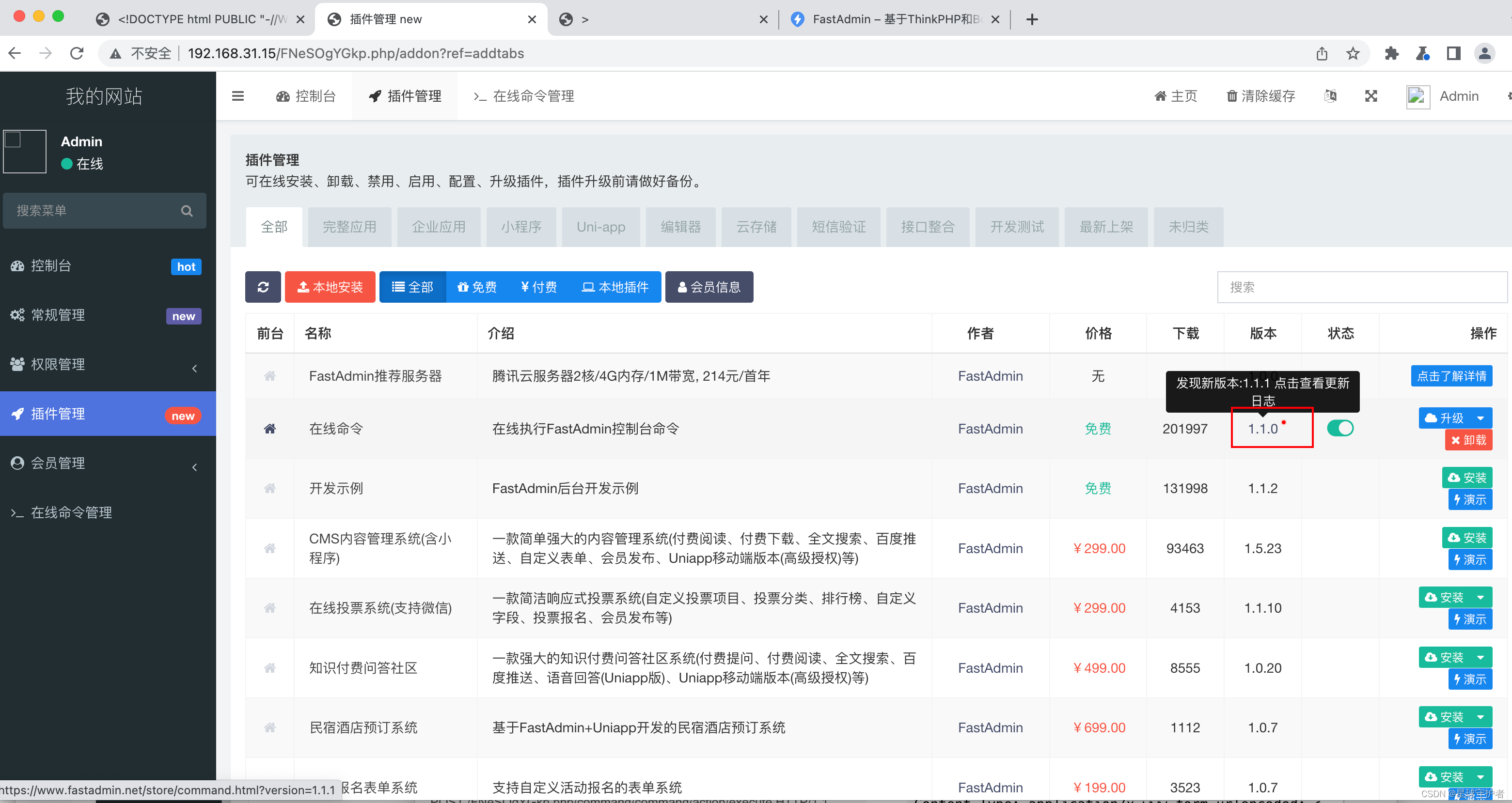Screen dimensions: 1512x803
Task: Click the browser address bar URL
Action: pyautogui.click(x=356, y=53)
